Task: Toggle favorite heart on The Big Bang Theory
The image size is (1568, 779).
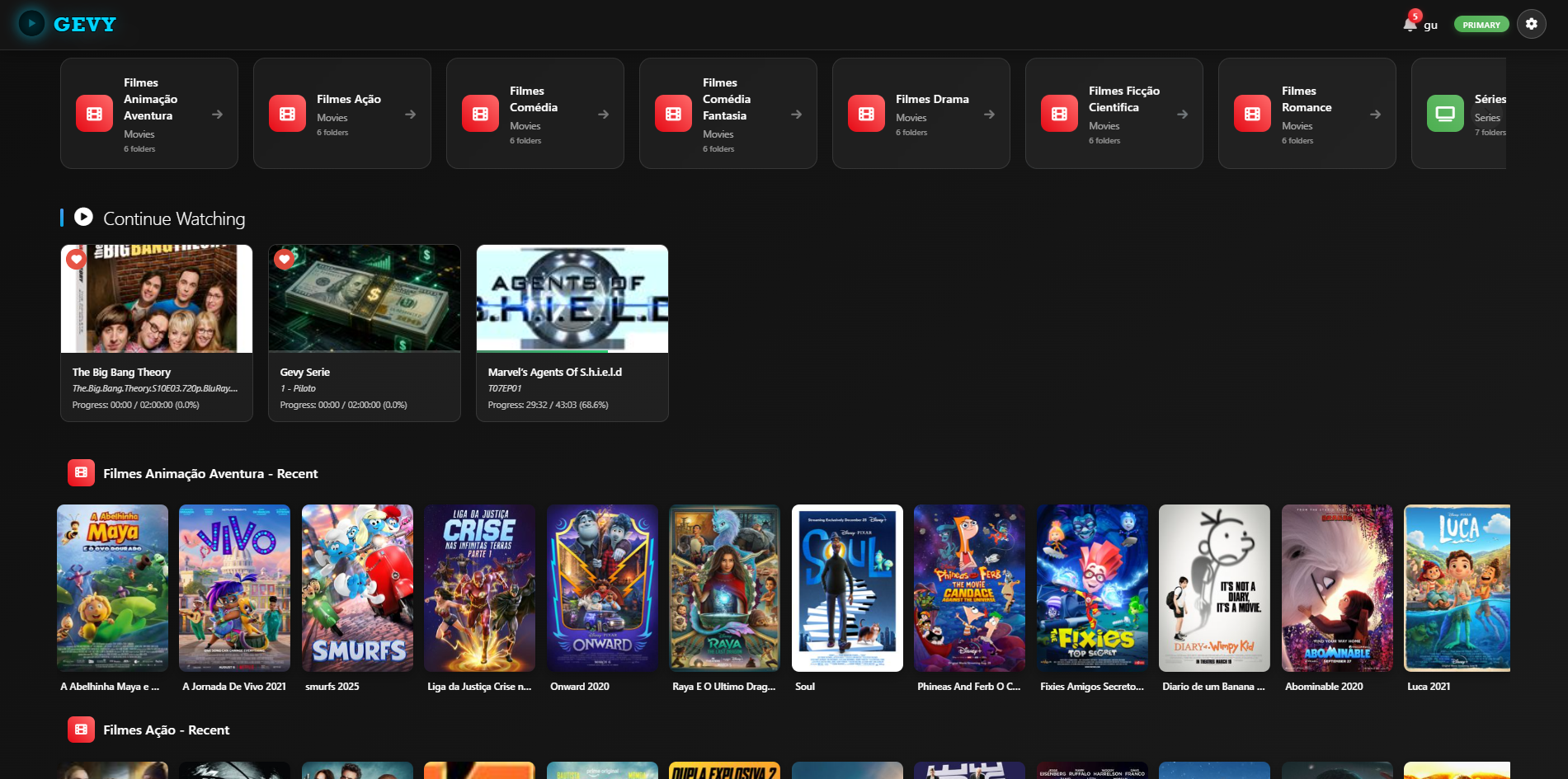Action: pos(77,260)
